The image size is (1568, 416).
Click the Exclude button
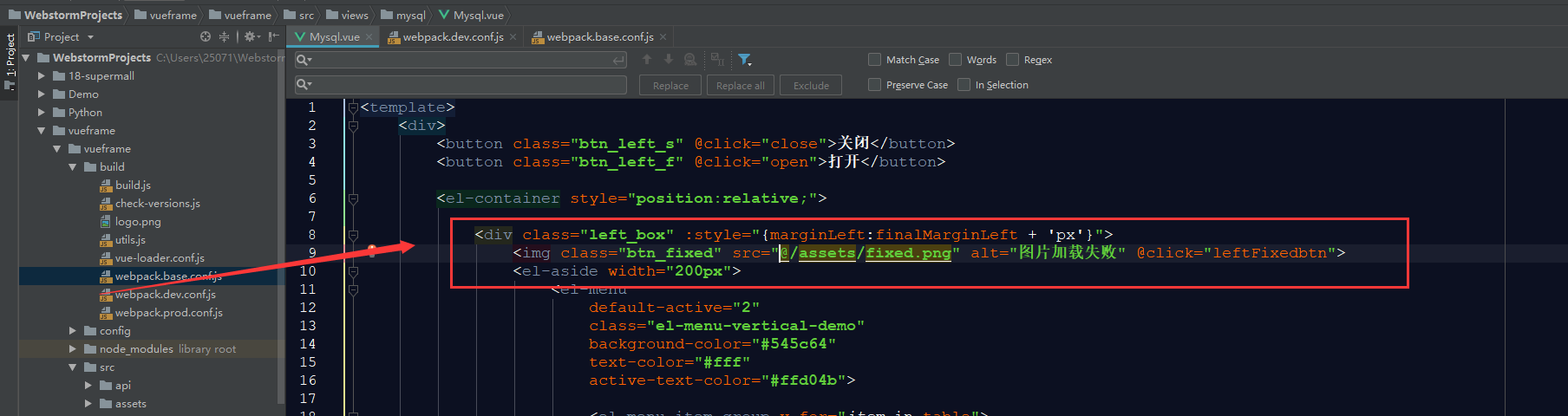pos(811,85)
